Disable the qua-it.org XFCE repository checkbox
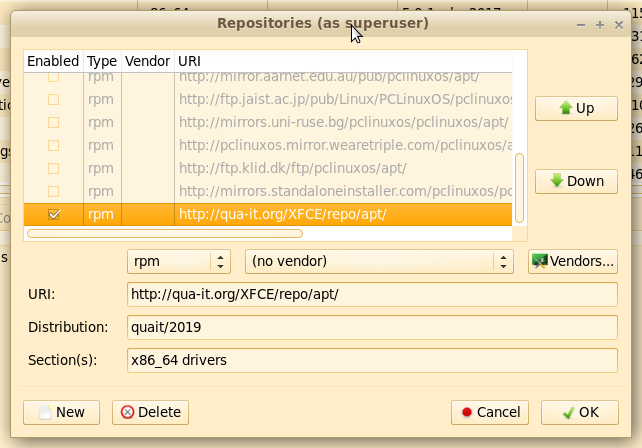 (54, 214)
